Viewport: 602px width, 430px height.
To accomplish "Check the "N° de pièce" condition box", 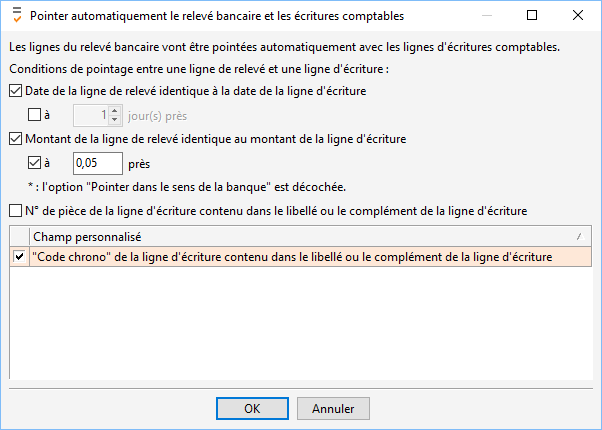I will pos(15,211).
